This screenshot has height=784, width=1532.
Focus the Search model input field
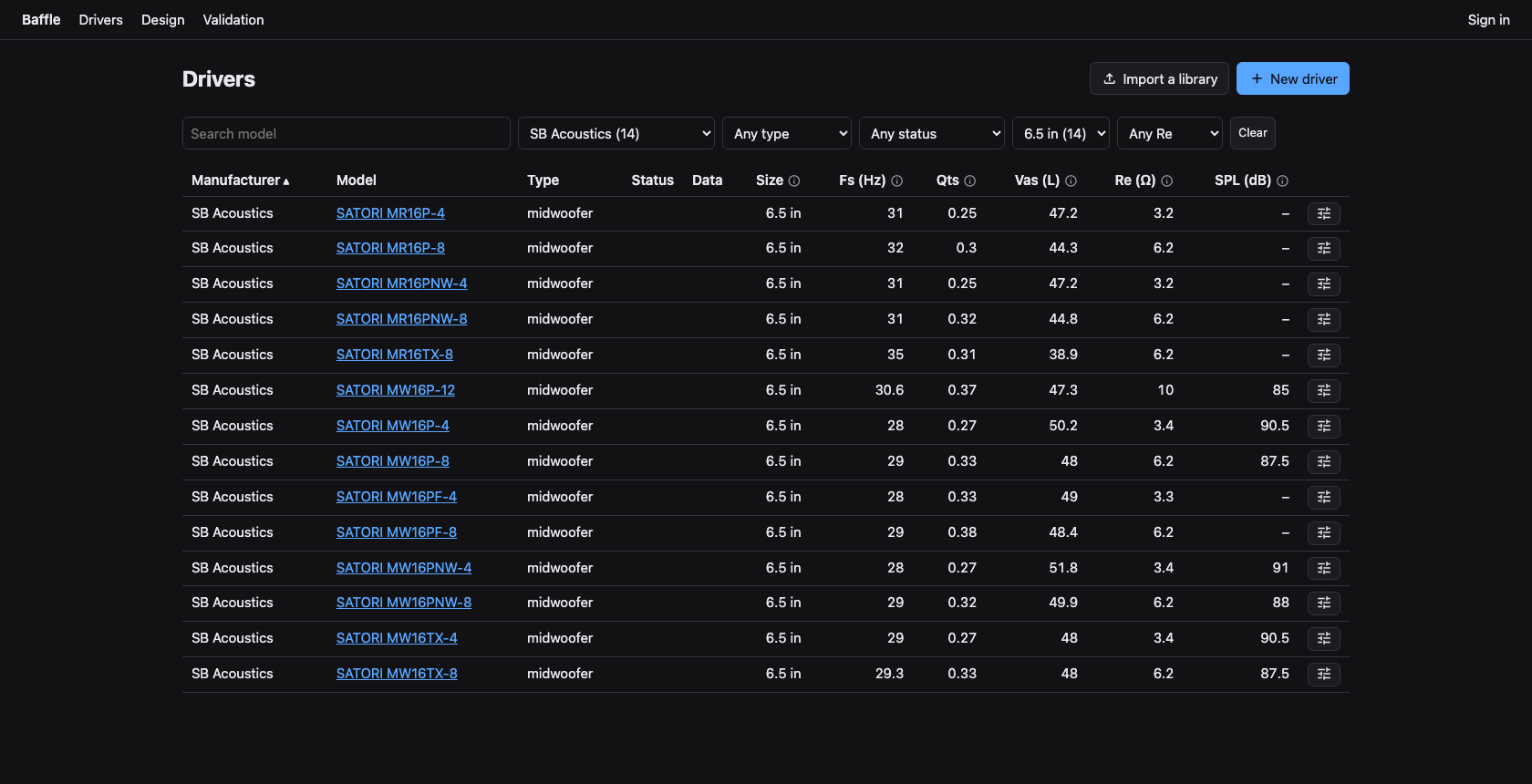coord(347,133)
